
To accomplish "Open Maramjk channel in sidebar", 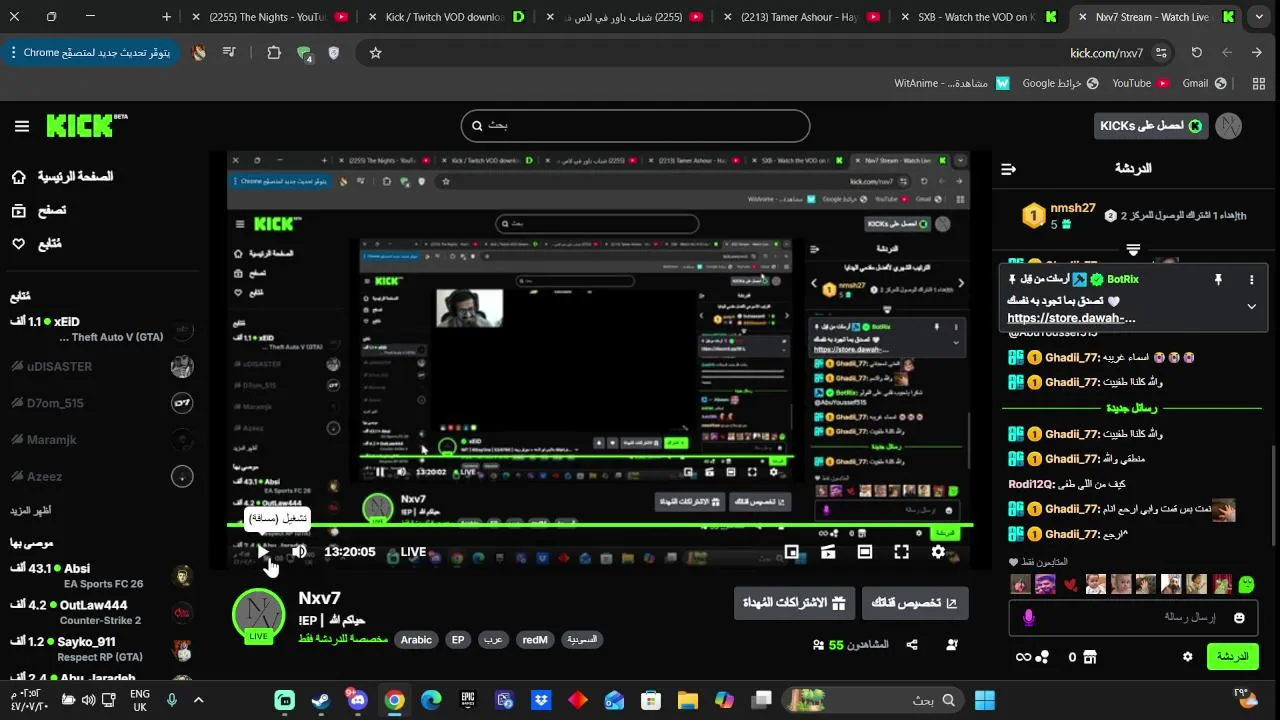I will (102, 440).
